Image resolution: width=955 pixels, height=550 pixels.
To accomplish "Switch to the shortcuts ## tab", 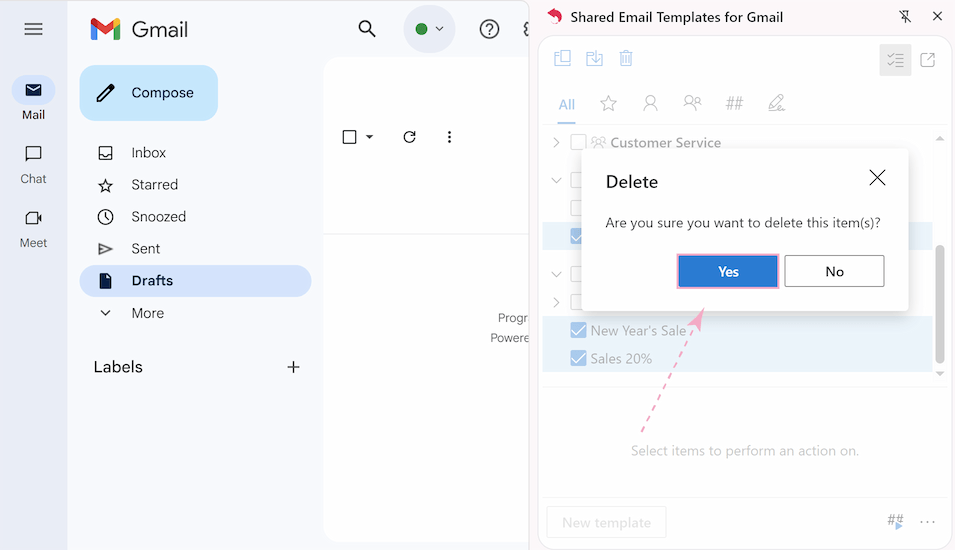I will click(x=734, y=104).
